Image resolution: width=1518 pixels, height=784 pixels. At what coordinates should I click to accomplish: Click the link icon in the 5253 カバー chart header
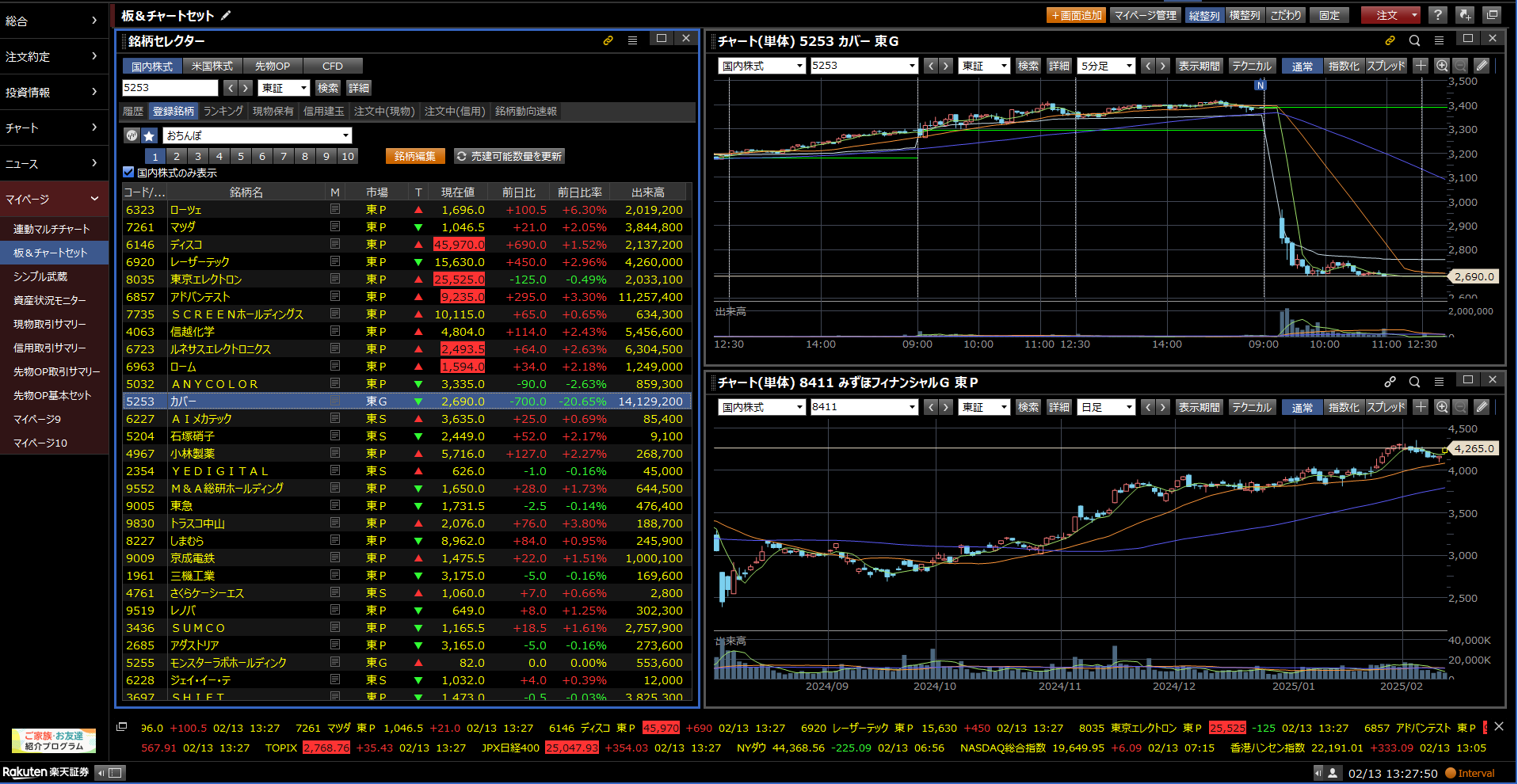[1390, 40]
